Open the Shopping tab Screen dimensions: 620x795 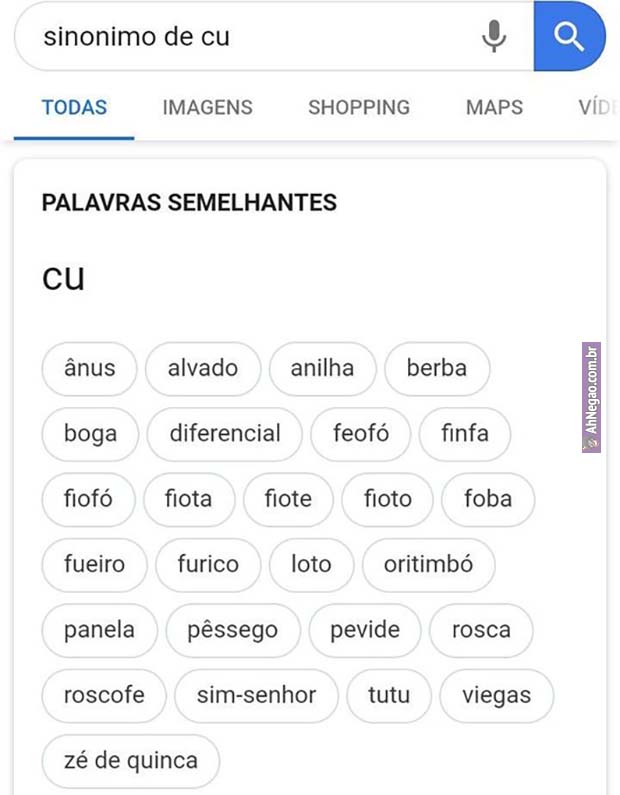pyautogui.click(x=359, y=107)
